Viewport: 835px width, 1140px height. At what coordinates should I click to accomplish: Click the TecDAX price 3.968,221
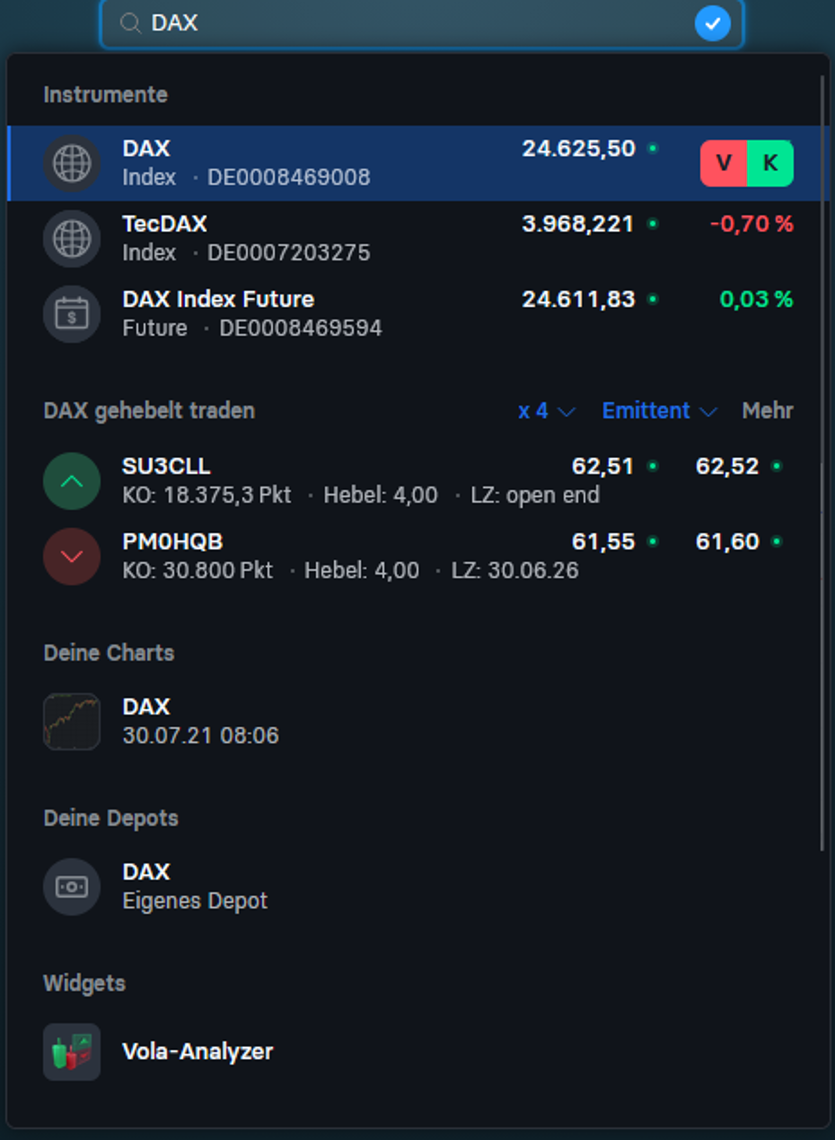tap(578, 224)
